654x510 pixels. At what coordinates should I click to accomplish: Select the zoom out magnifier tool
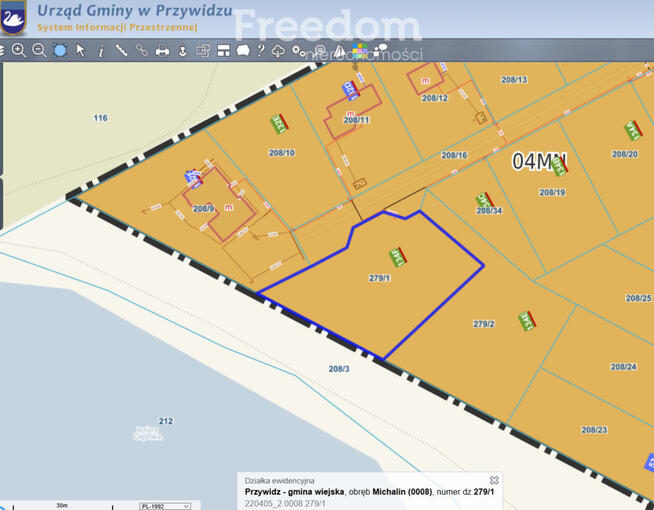[39, 50]
